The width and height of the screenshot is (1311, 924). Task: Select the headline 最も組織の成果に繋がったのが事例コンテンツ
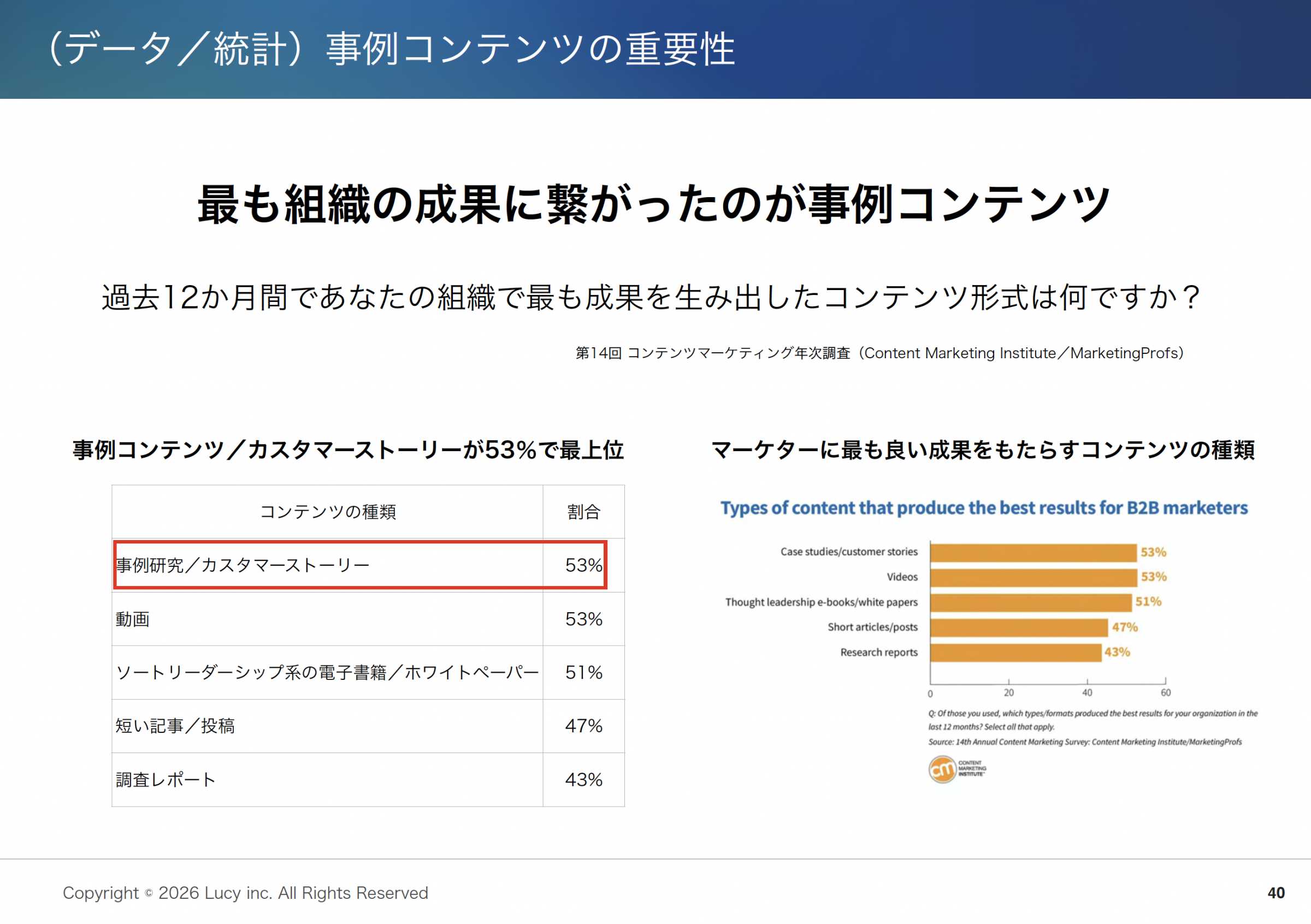coord(654,204)
